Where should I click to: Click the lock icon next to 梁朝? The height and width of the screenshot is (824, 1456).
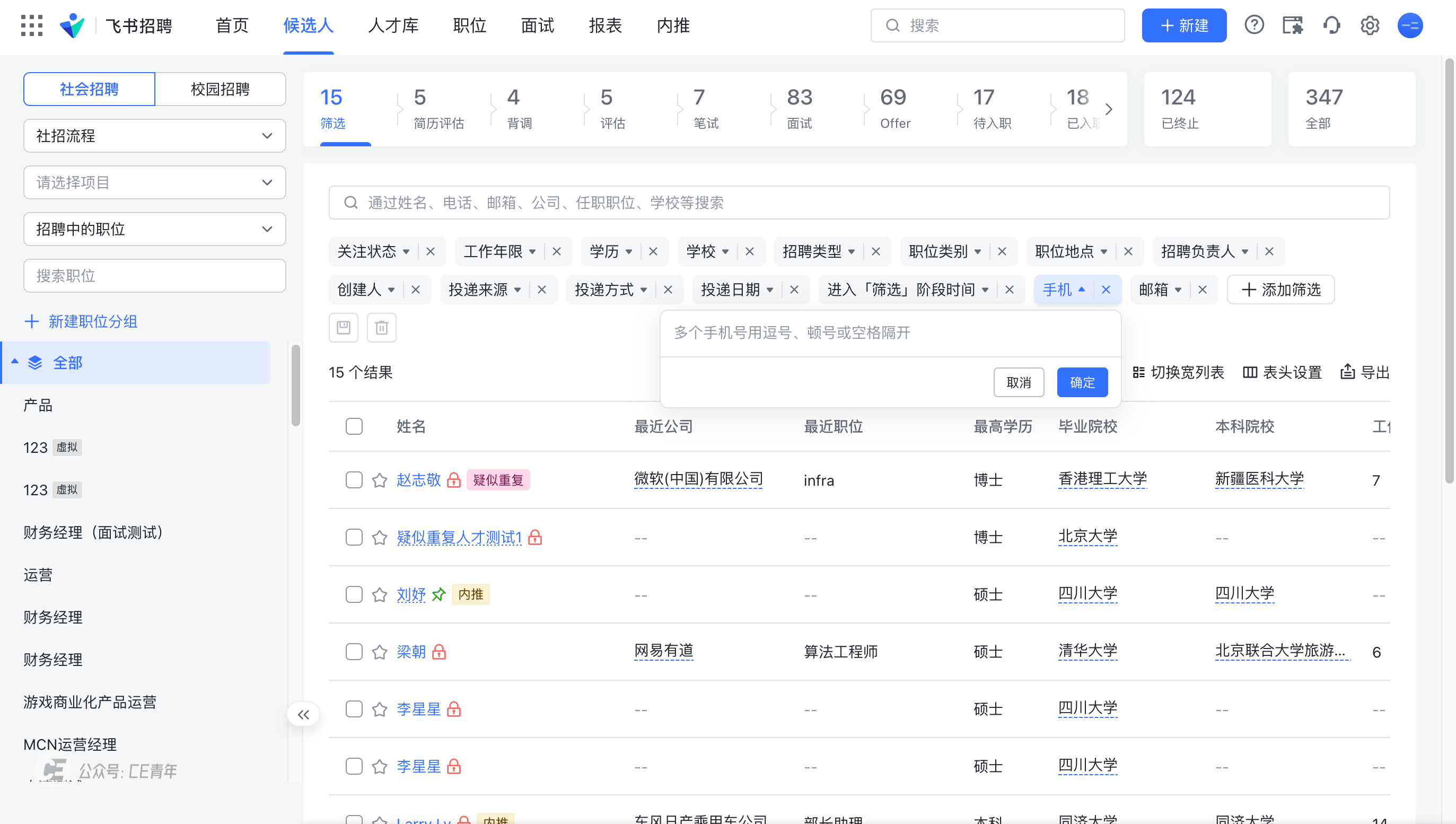[438, 651]
